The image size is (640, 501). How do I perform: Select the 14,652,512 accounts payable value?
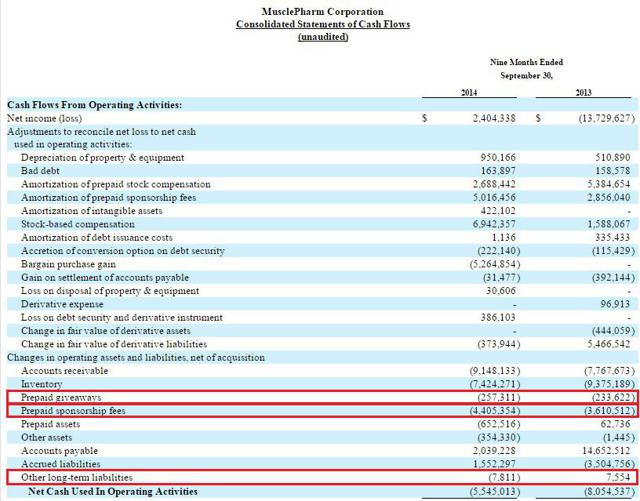607,451
